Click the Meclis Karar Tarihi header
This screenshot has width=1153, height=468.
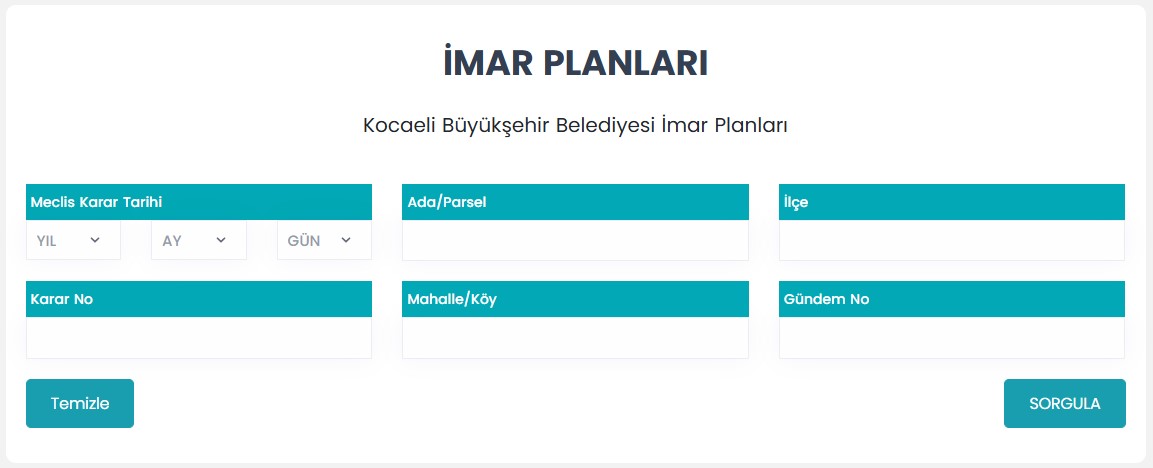(x=97, y=202)
